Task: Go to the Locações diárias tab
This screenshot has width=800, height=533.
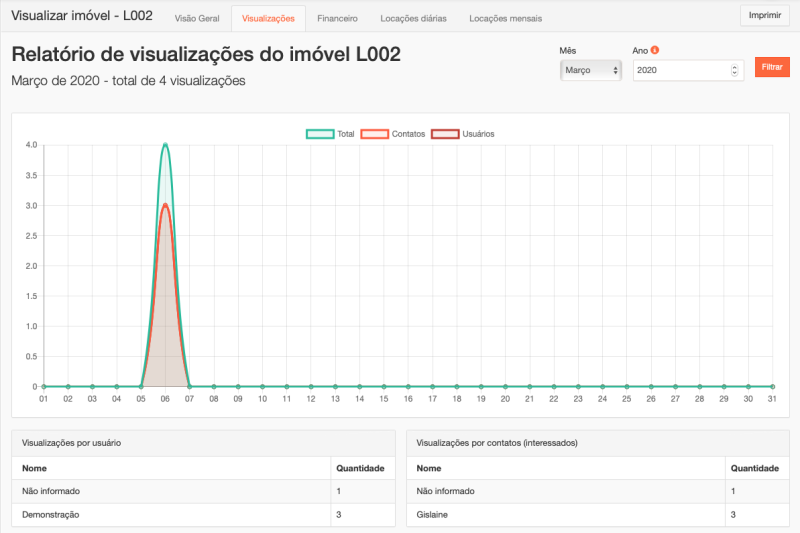Action: tap(413, 18)
